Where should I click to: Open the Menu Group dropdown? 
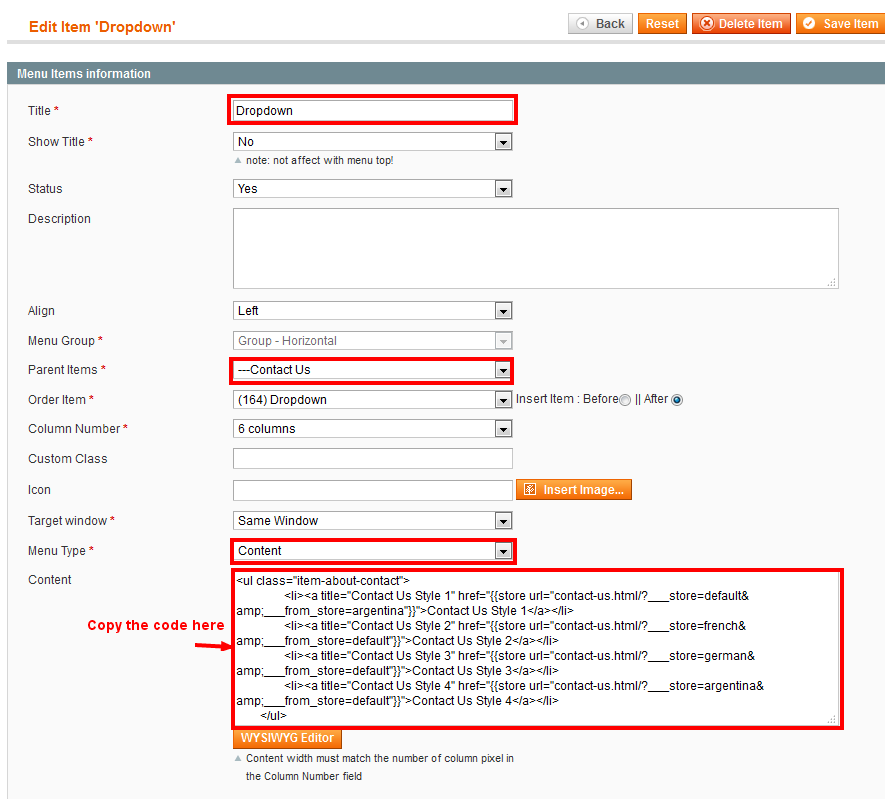coord(373,341)
